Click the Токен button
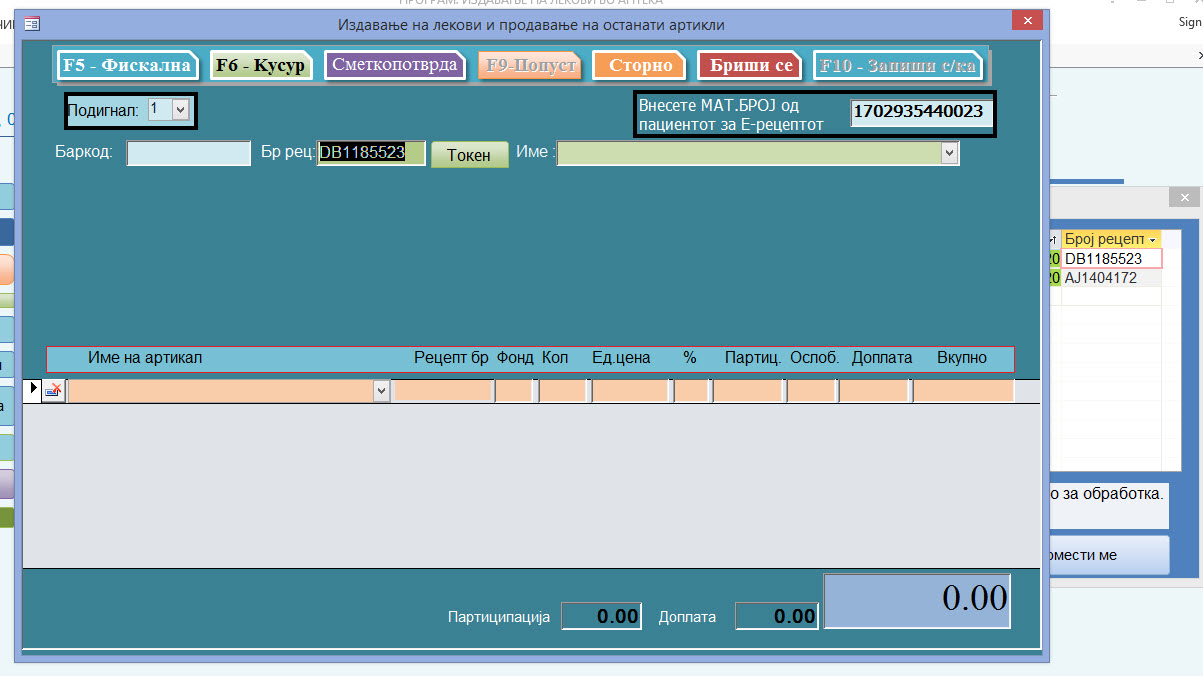Viewport: 1203px width, 676px height. [x=469, y=154]
